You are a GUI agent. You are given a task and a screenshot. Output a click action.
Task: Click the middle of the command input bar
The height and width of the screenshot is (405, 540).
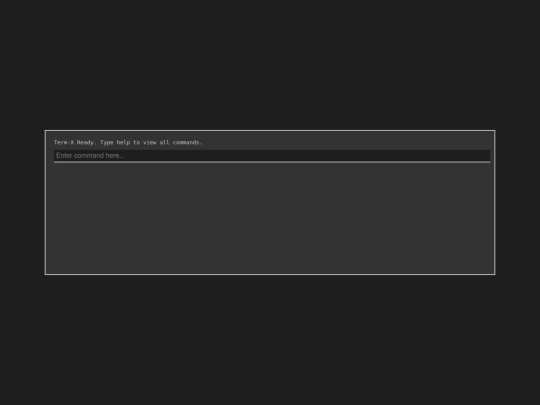pos(272,156)
